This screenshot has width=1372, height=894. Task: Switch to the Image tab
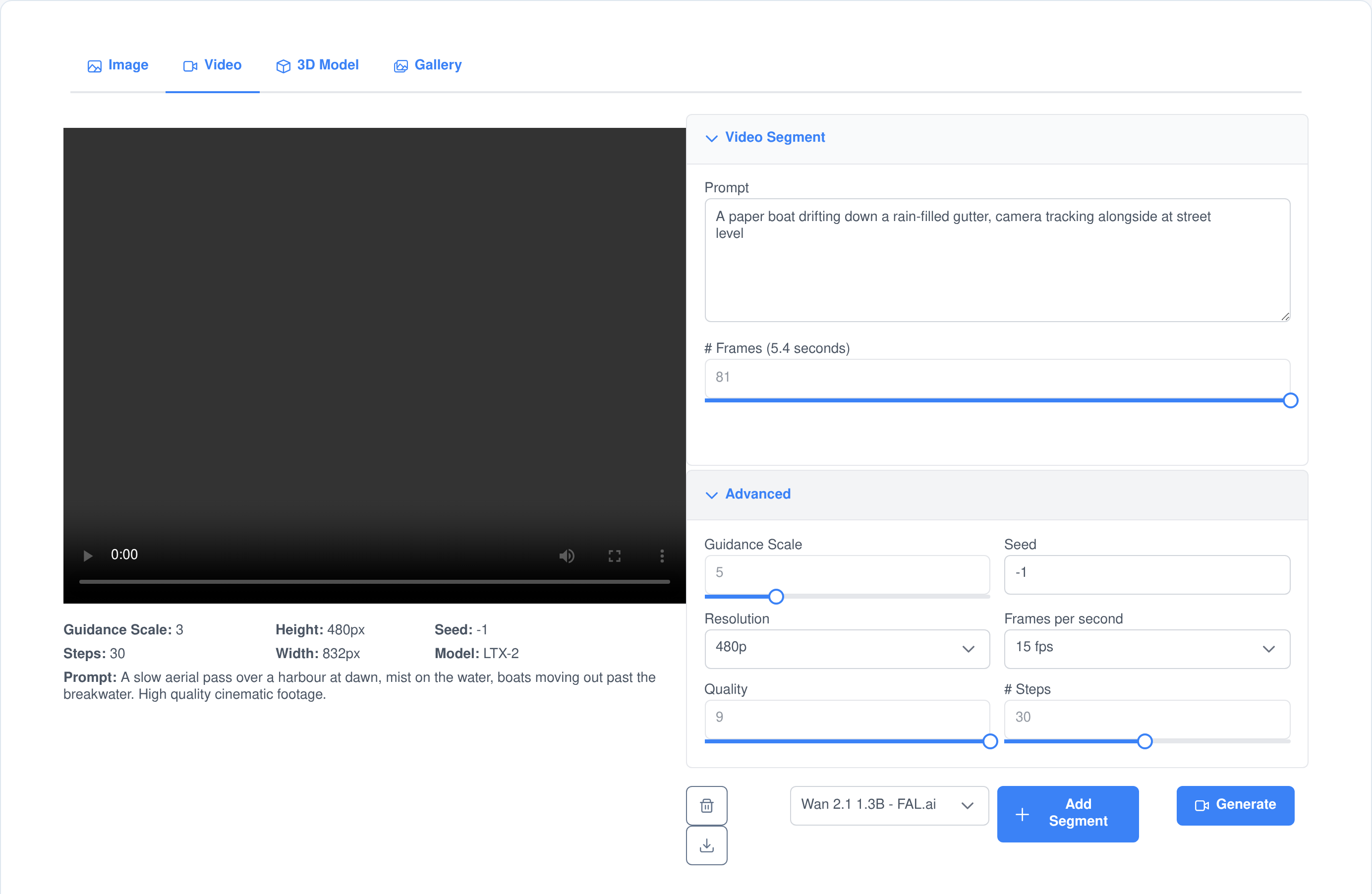117,65
